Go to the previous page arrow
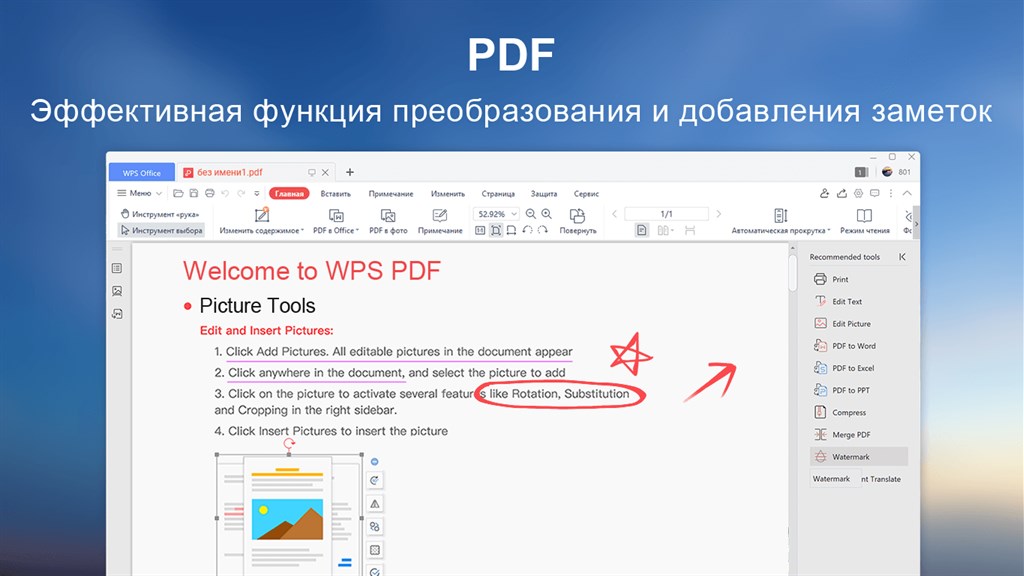 pyautogui.click(x=615, y=214)
